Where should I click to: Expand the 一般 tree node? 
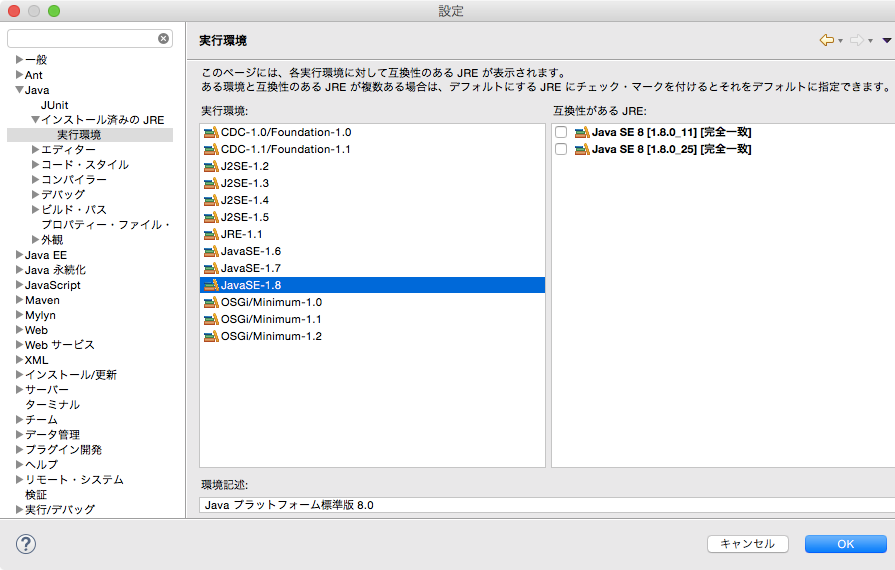(x=19, y=59)
